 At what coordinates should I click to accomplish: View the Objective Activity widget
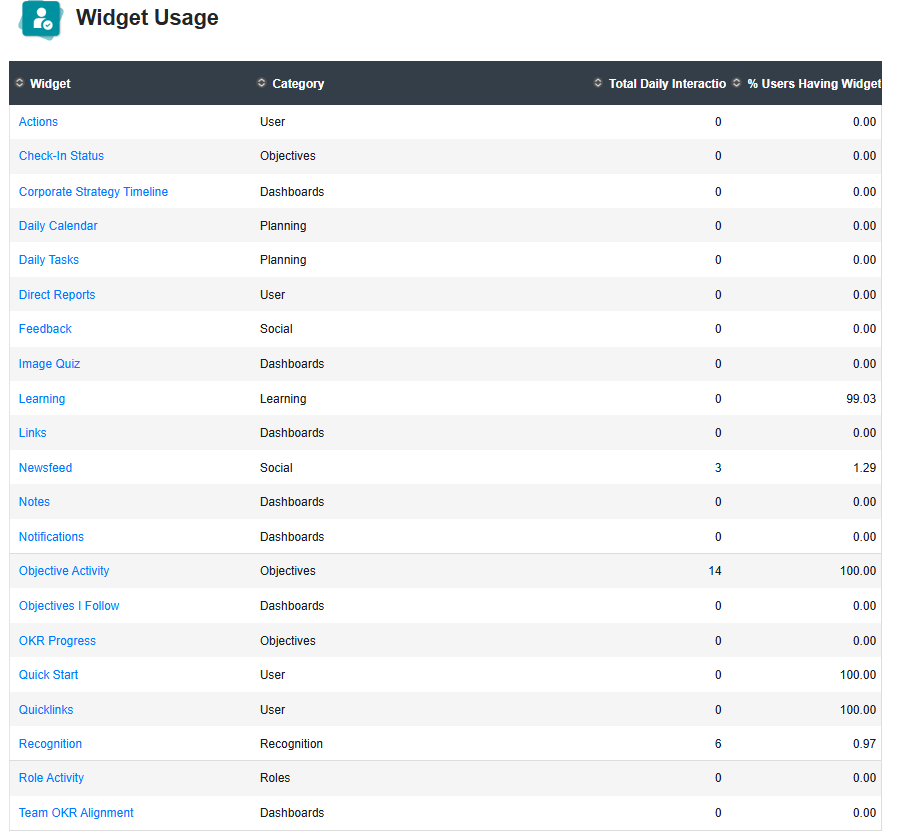(64, 571)
